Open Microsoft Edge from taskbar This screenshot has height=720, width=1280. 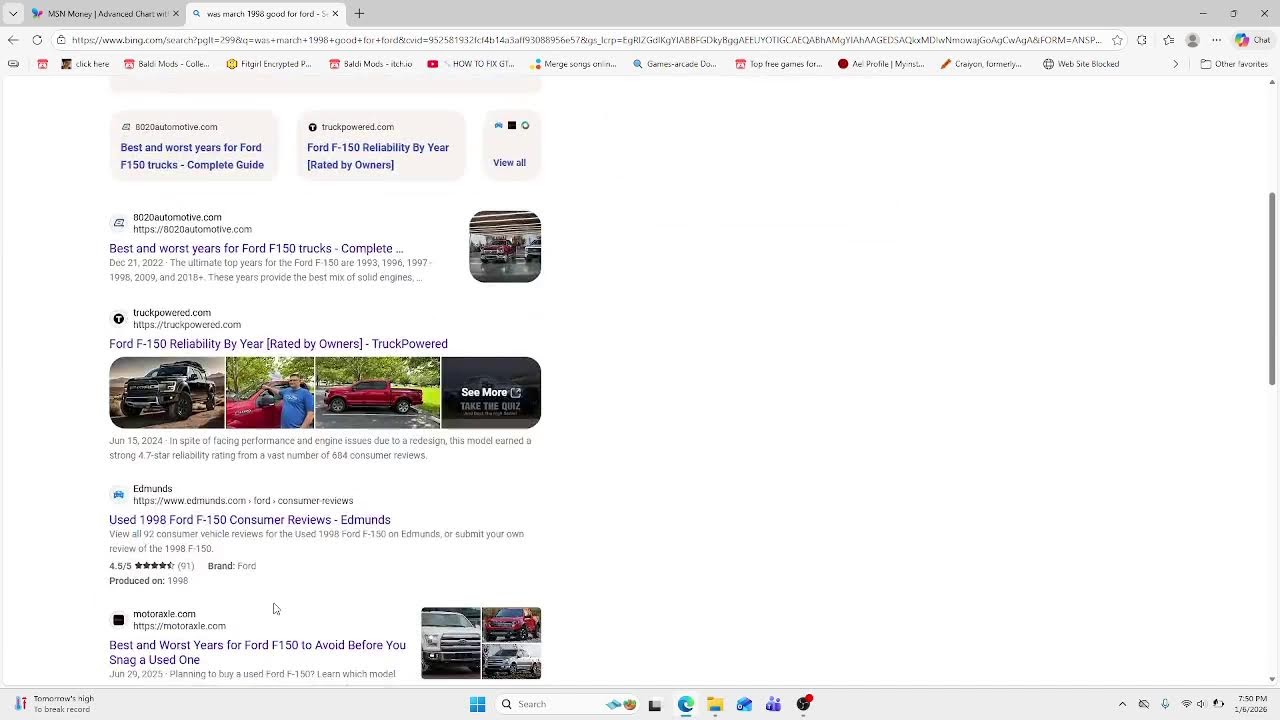[685, 704]
